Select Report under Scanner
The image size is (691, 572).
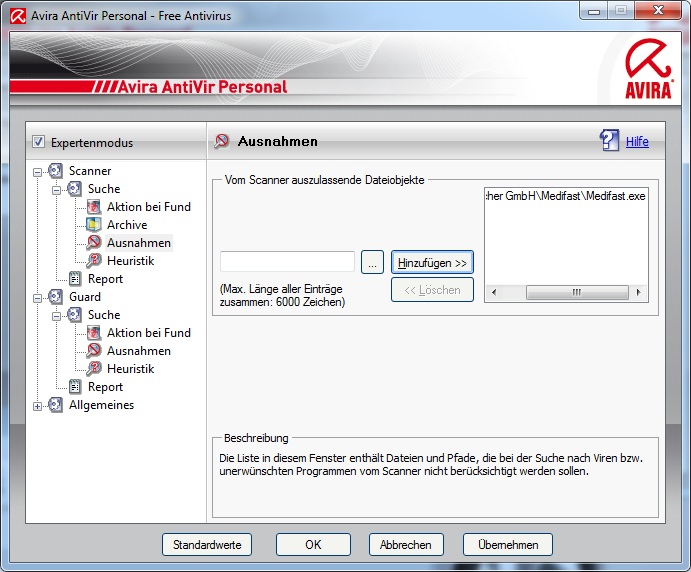coord(105,279)
